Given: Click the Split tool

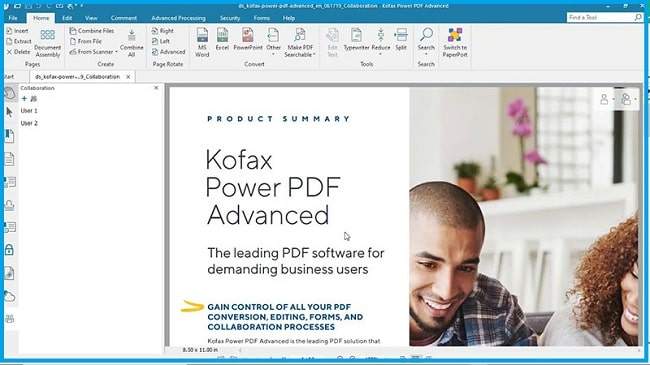Looking at the screenshot, I should 401,40.
